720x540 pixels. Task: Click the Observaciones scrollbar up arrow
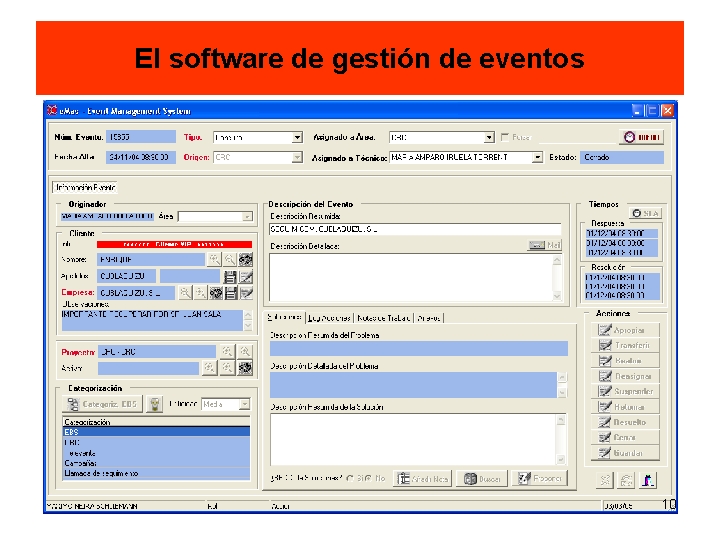point(248,315)
